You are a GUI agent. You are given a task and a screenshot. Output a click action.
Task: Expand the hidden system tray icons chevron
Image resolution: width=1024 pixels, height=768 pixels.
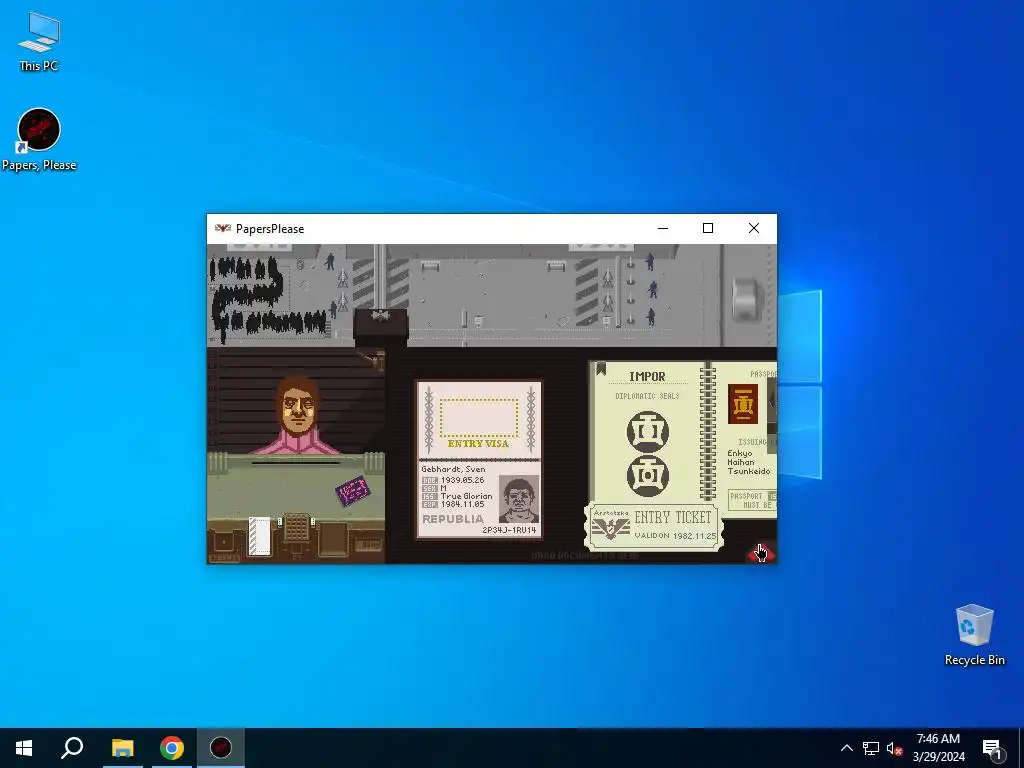[x=846, y=748]
